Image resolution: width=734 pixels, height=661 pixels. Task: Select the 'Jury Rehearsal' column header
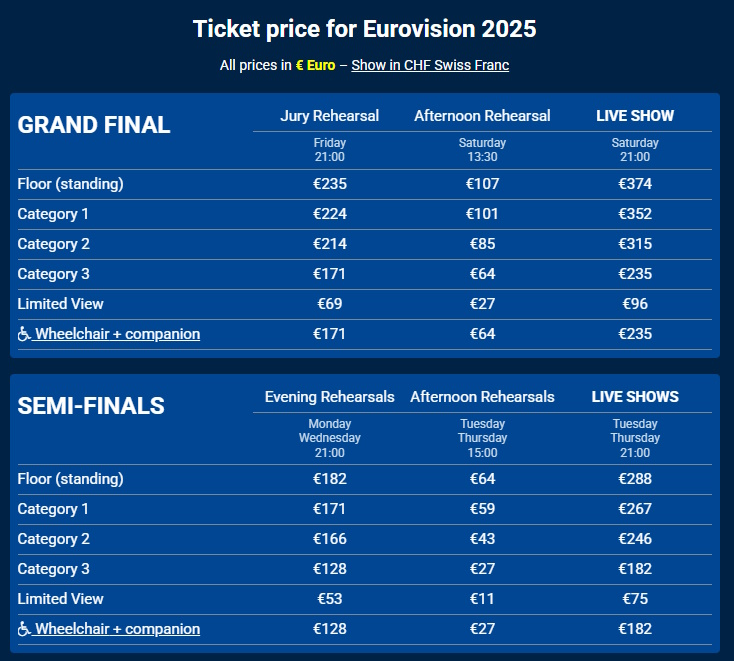click(x=330, y=116)
